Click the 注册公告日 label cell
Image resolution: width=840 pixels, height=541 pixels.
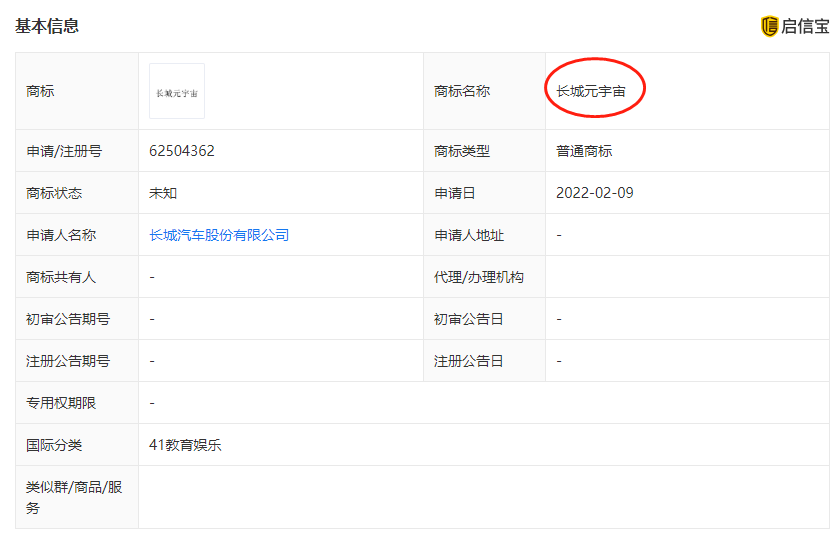click(x=484, y=361)
